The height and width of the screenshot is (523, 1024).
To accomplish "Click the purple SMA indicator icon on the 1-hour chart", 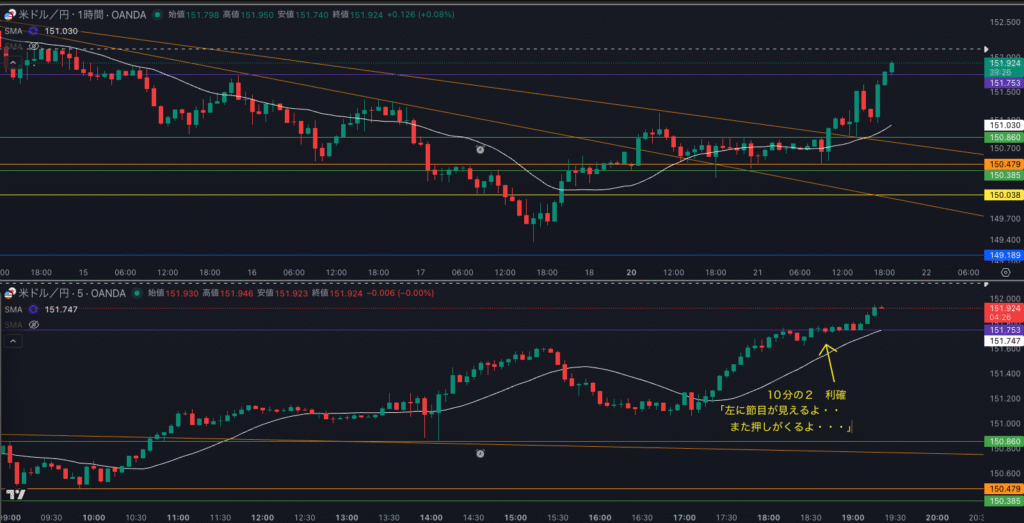I will pyautogui.click(x=33, y=31).
